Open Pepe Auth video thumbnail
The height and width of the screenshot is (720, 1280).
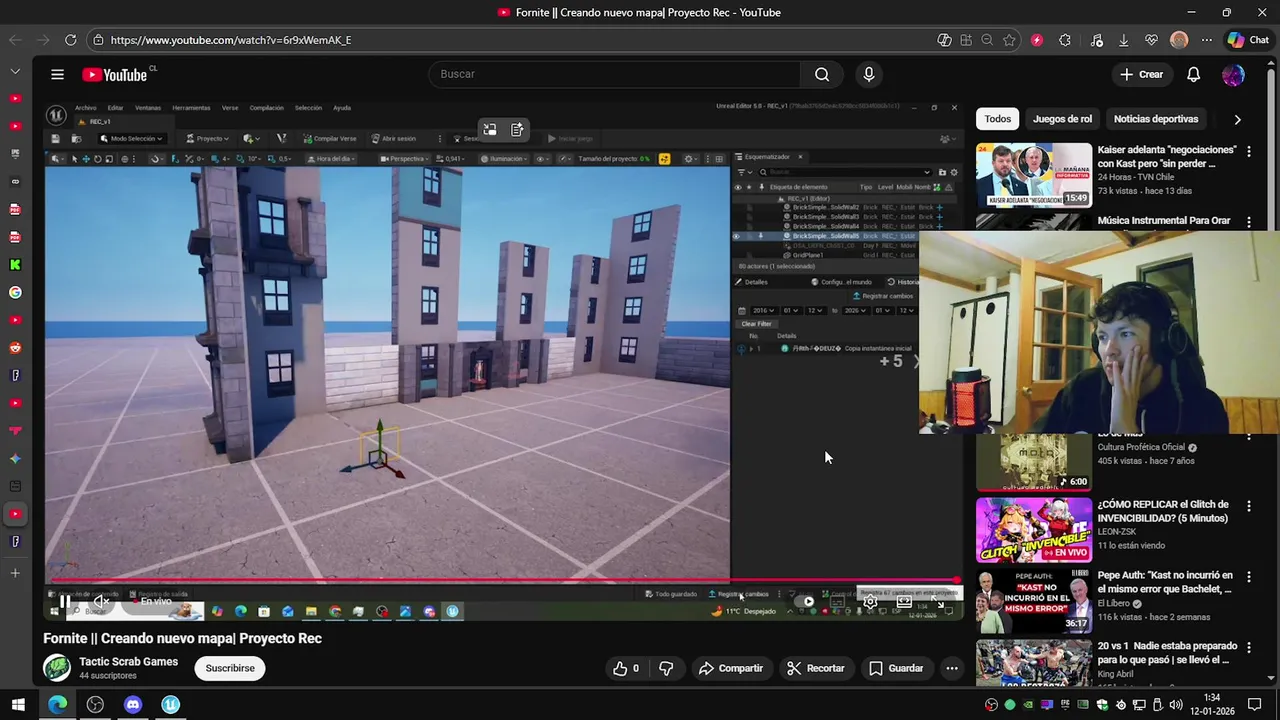click(1034, 601)
